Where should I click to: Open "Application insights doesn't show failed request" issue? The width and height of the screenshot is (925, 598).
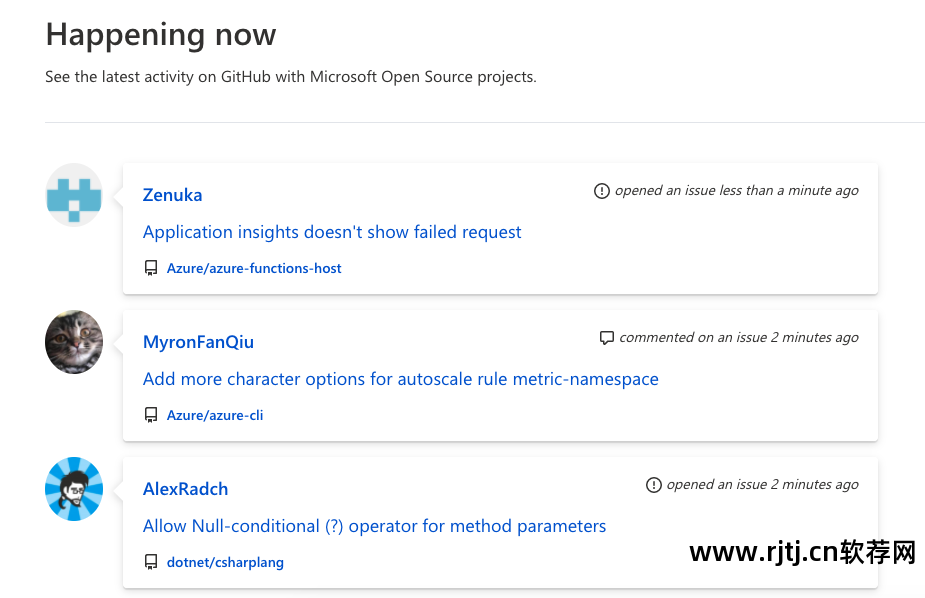(x=332, y=232)
